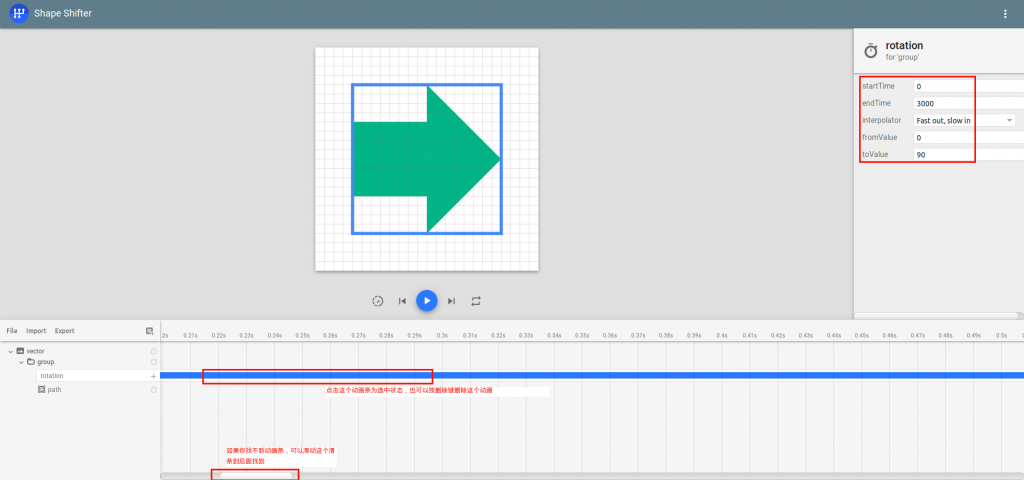This screenshot has width=1024, height=480.
Task: Toggle repeat loop playback
Action: (x=476, y=300)
